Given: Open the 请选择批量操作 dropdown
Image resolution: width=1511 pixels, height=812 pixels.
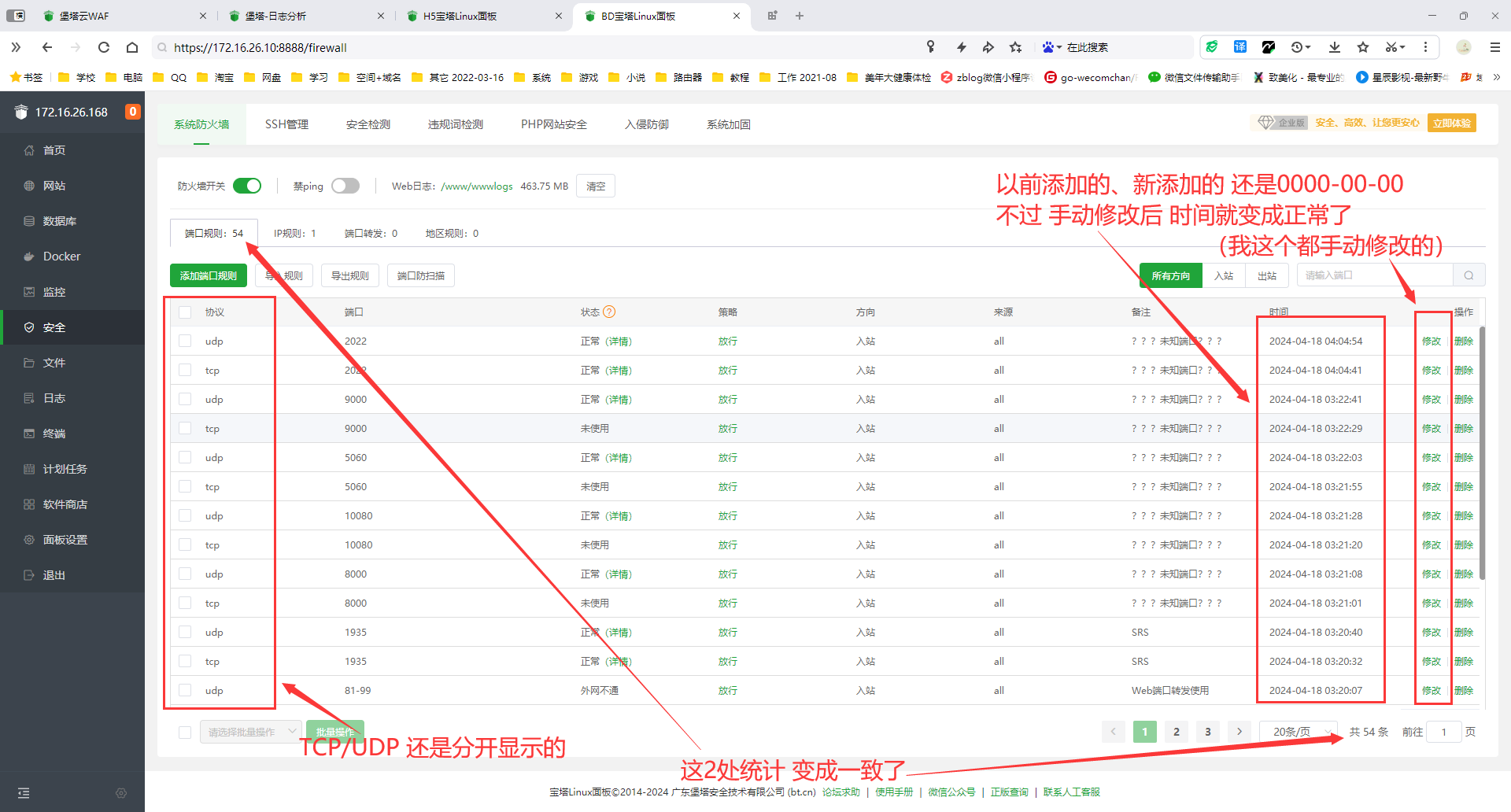Looking at the screenshot, I should [x=250, y=732].
